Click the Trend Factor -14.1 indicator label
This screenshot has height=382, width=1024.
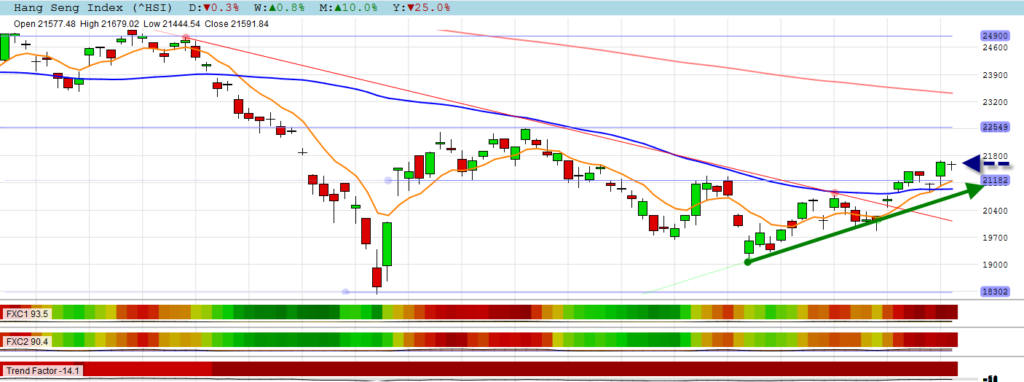coord(43,370)
